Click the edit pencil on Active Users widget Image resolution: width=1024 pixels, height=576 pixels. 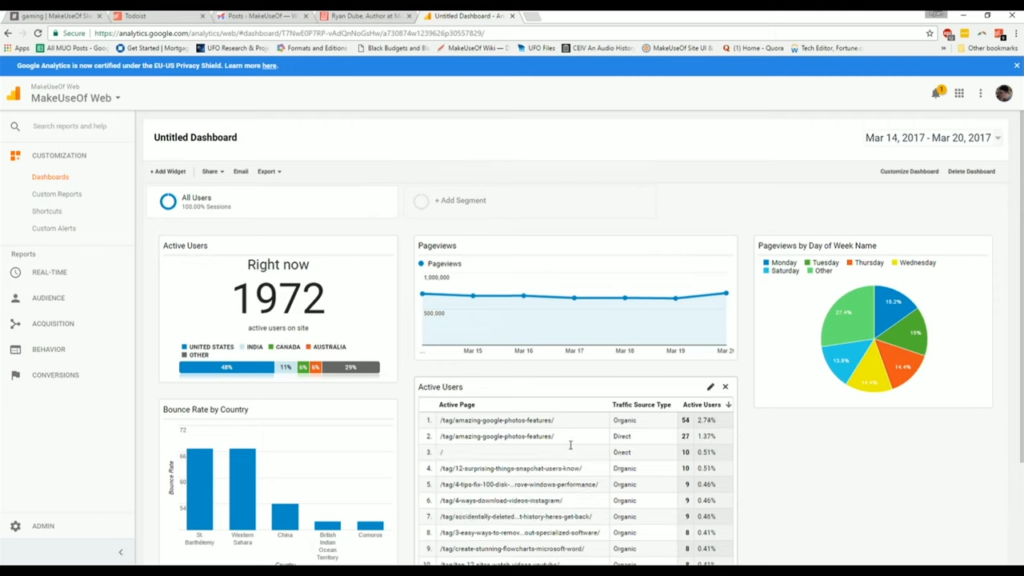(x=710, y=386)
